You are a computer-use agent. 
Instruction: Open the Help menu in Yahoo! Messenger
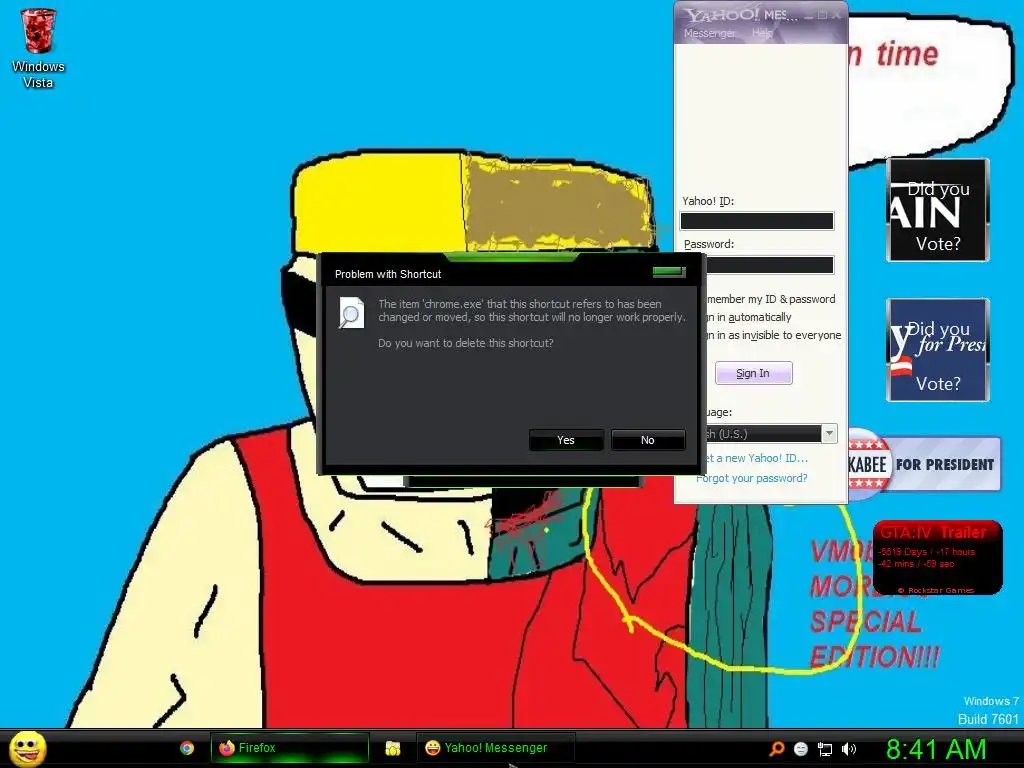pos(762,33)
